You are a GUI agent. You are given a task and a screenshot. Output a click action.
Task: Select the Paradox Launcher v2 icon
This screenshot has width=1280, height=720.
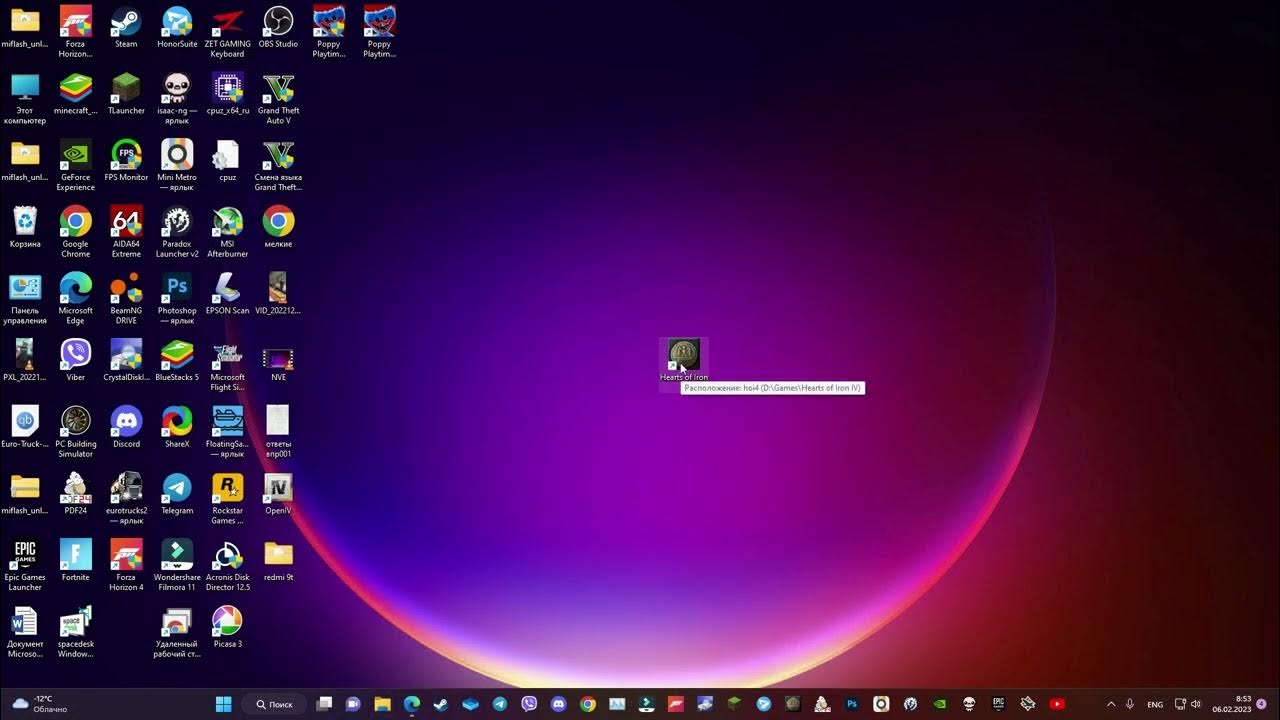coord(177,232)
